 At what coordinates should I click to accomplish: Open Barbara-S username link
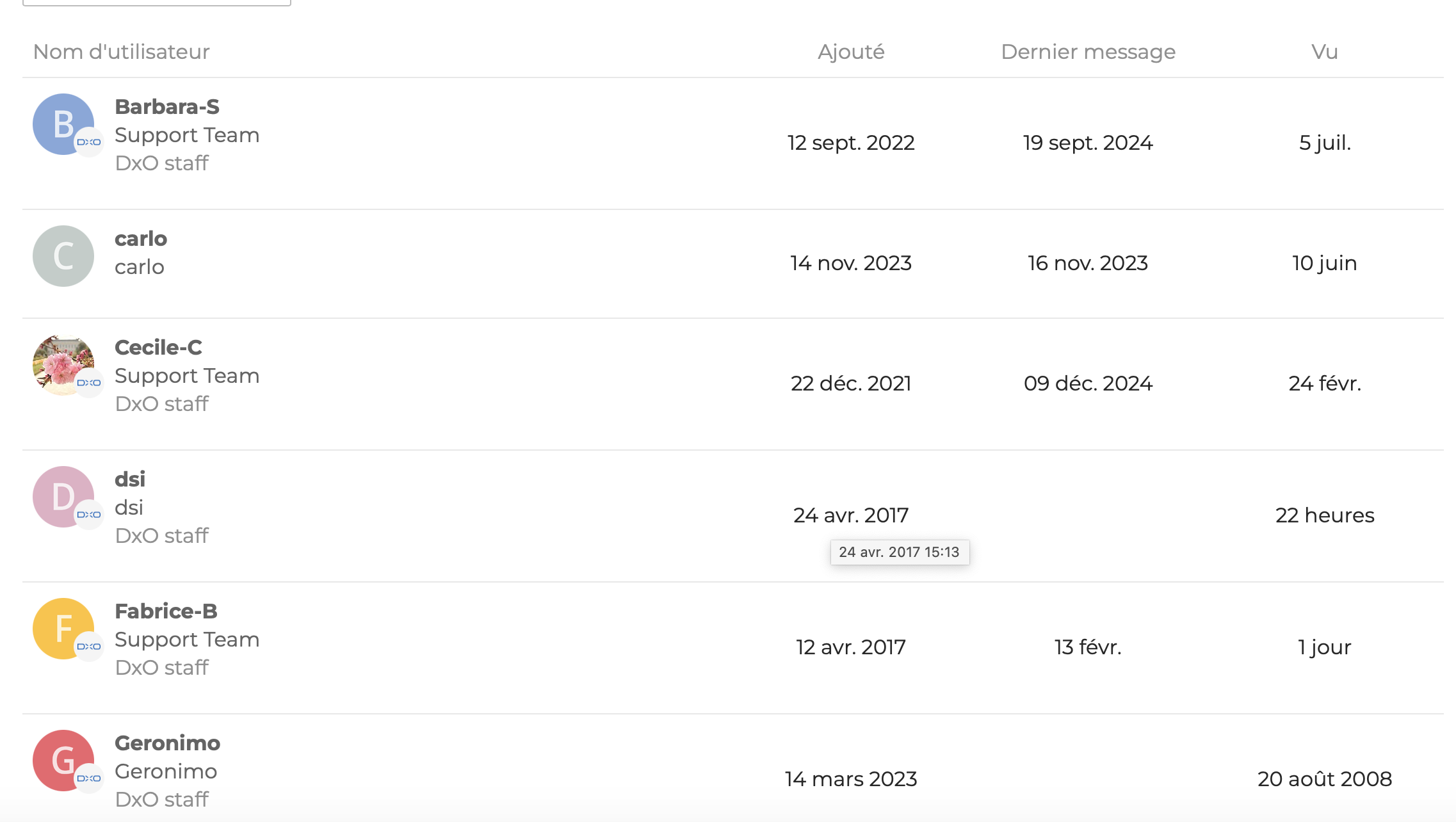167,107
